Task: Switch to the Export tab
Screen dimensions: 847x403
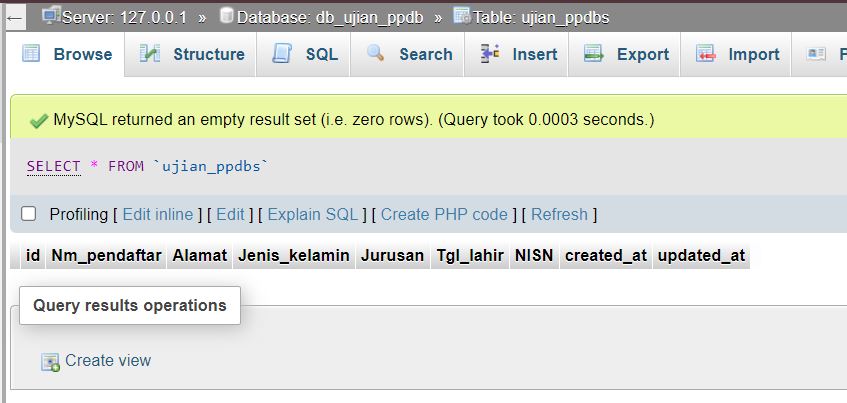Action: (x=642, y=54)
